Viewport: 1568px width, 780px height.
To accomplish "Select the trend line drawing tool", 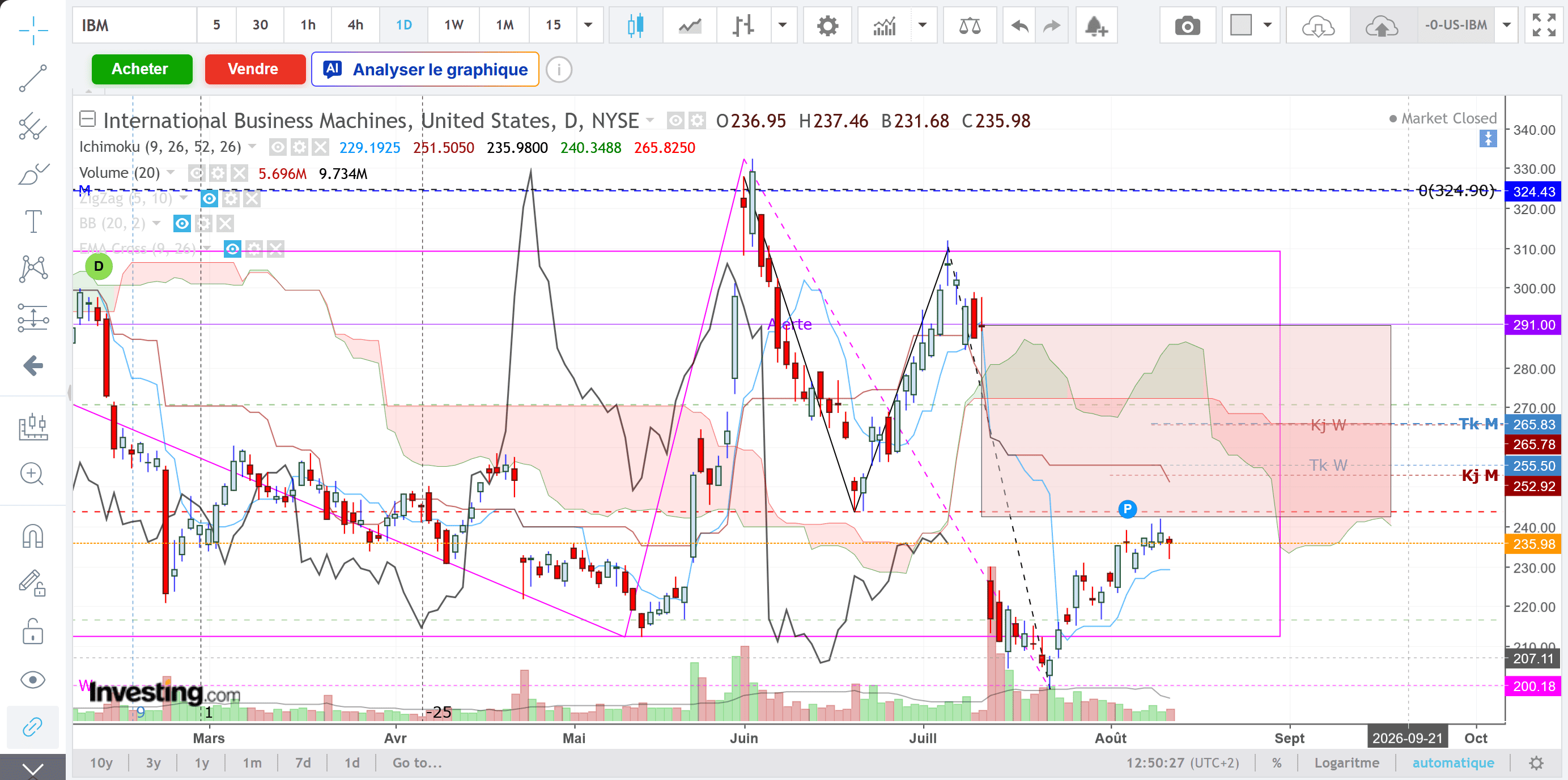I will coord(33,79).
